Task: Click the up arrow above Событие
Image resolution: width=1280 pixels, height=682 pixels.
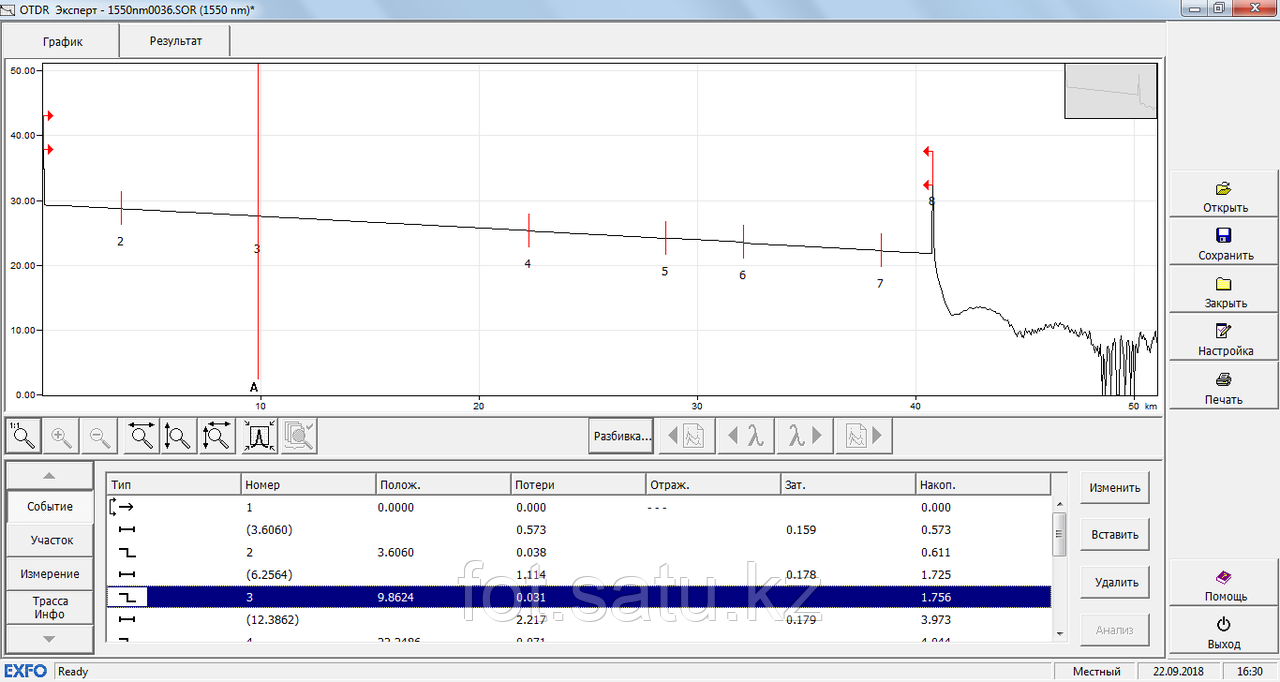Action: click(x=50, y=475)
